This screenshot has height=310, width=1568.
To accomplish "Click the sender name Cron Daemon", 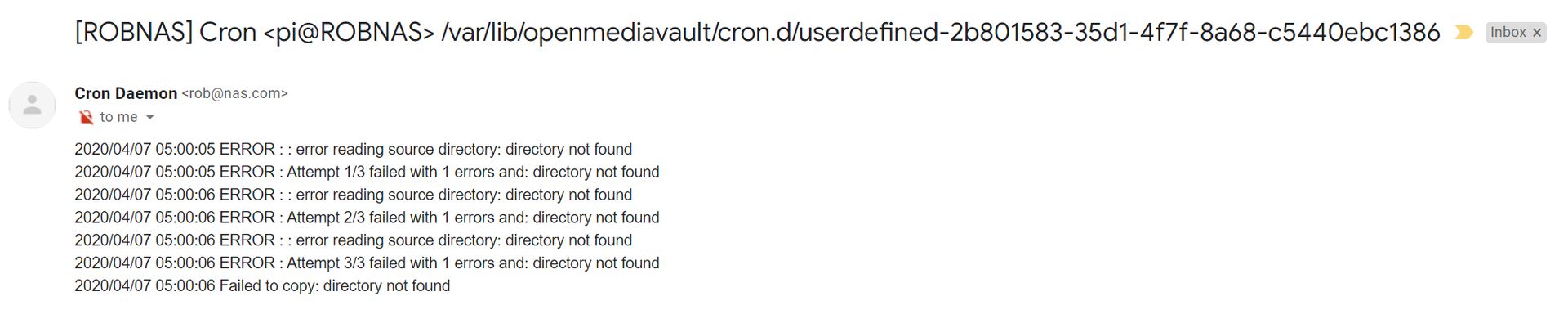I will [126, 93].
